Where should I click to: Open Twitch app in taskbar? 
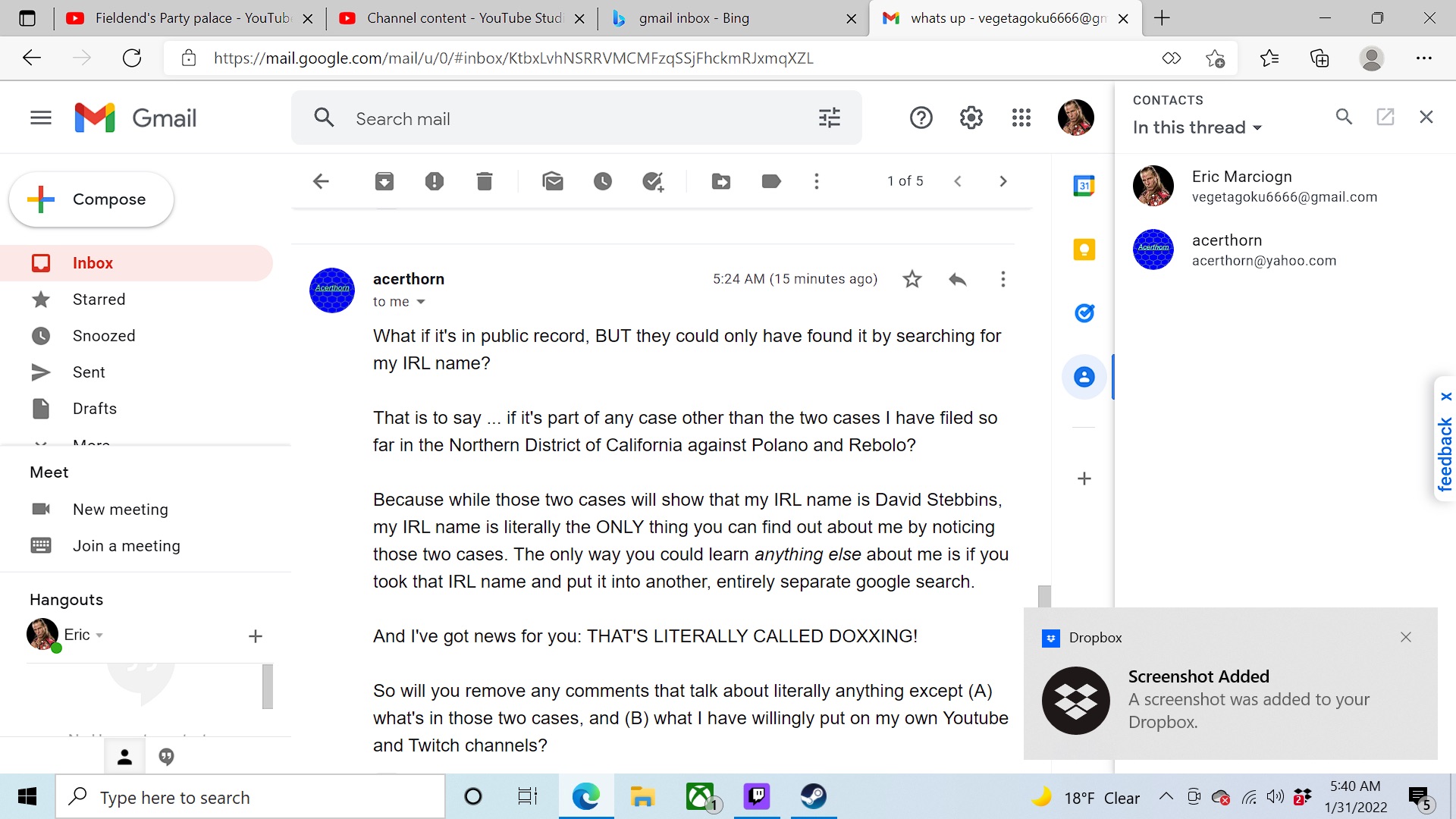[x=757, y=796]
